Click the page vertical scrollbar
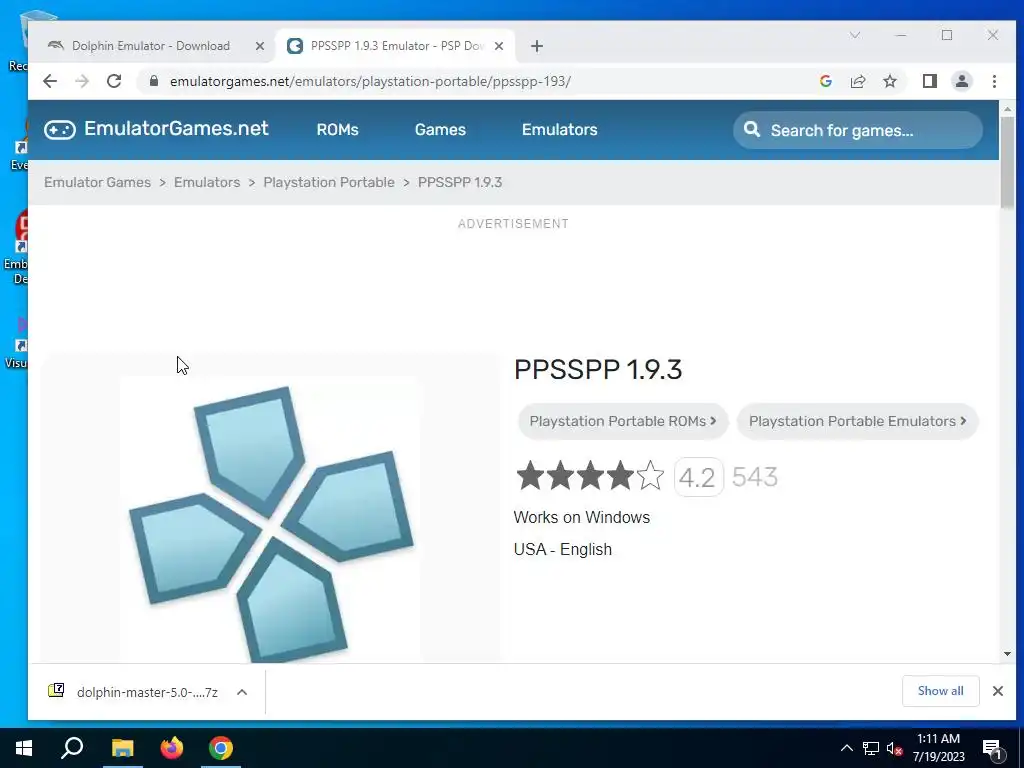The height and width of the screenshot is (768, 1024). click(x=1008, y=163)
